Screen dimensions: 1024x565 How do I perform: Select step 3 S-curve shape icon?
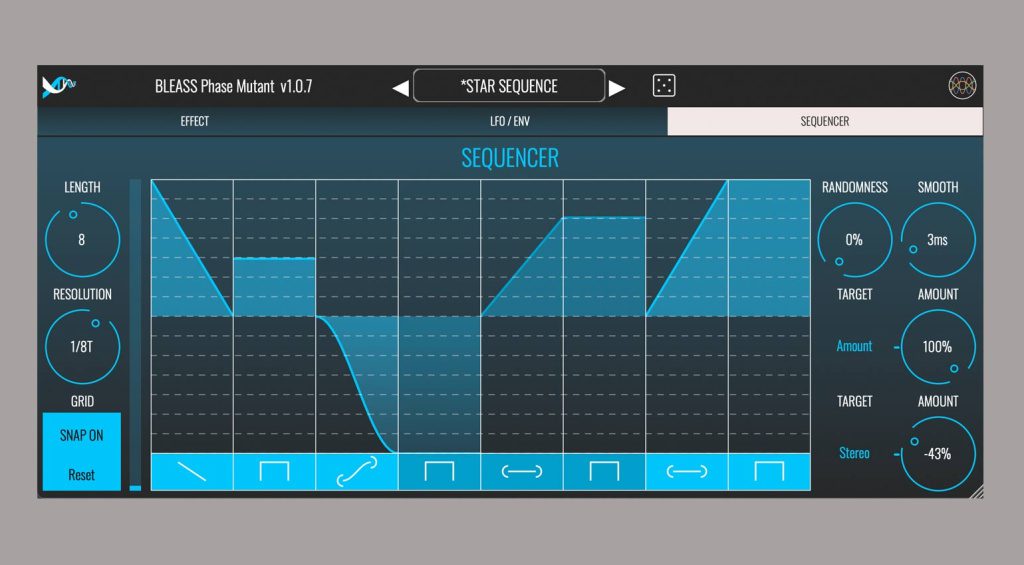[357, 472]
